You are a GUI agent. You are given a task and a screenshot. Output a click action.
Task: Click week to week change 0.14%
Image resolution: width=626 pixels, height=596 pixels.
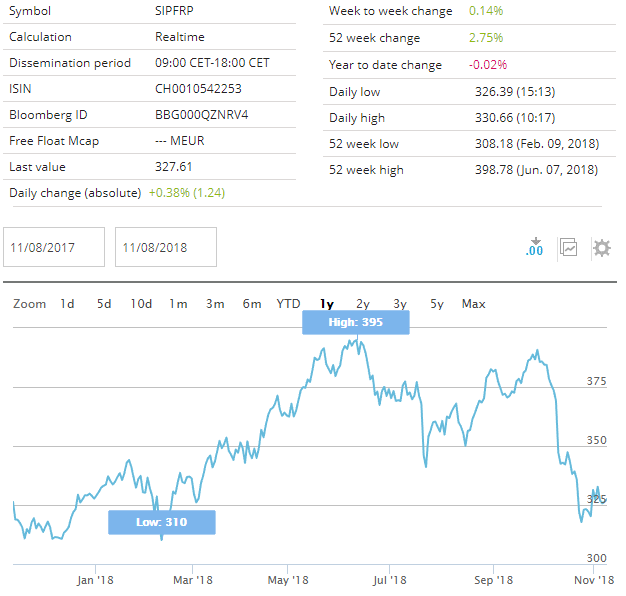pyautogui.click(x=486, y=11)
